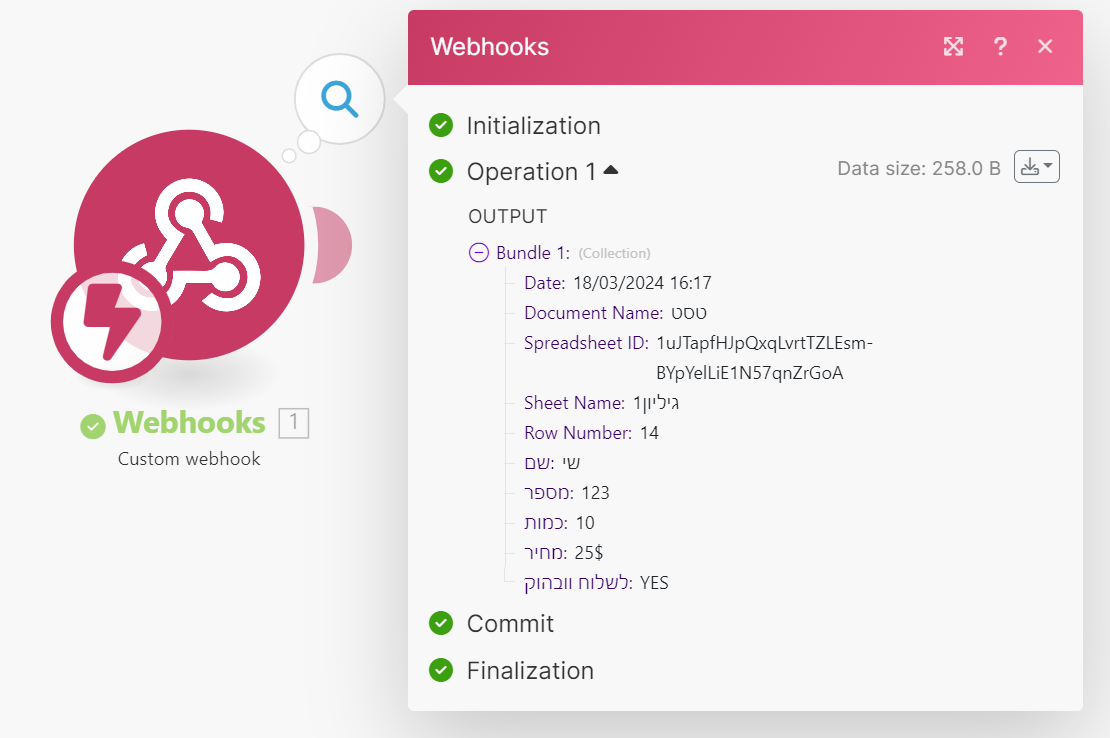Click the Document Name field label
The image size is (1110, 738).
594,313
